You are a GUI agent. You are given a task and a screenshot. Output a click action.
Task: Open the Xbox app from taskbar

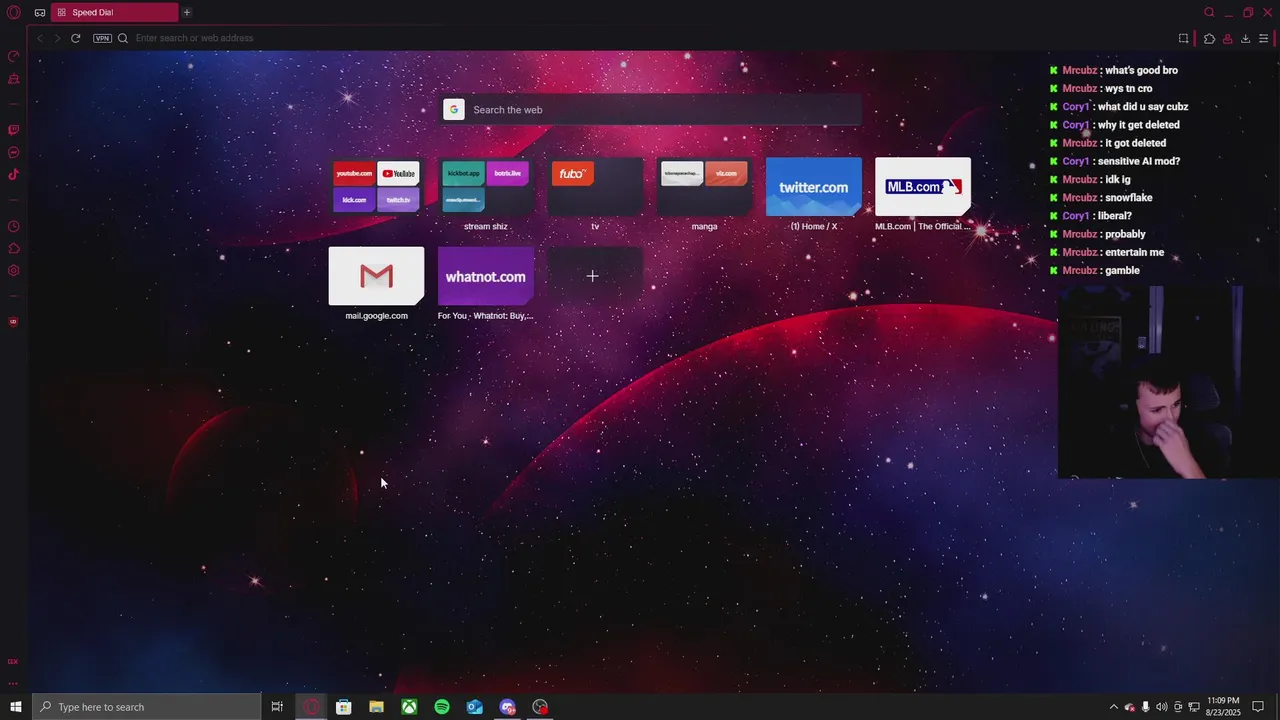click(x=409, y=707)
